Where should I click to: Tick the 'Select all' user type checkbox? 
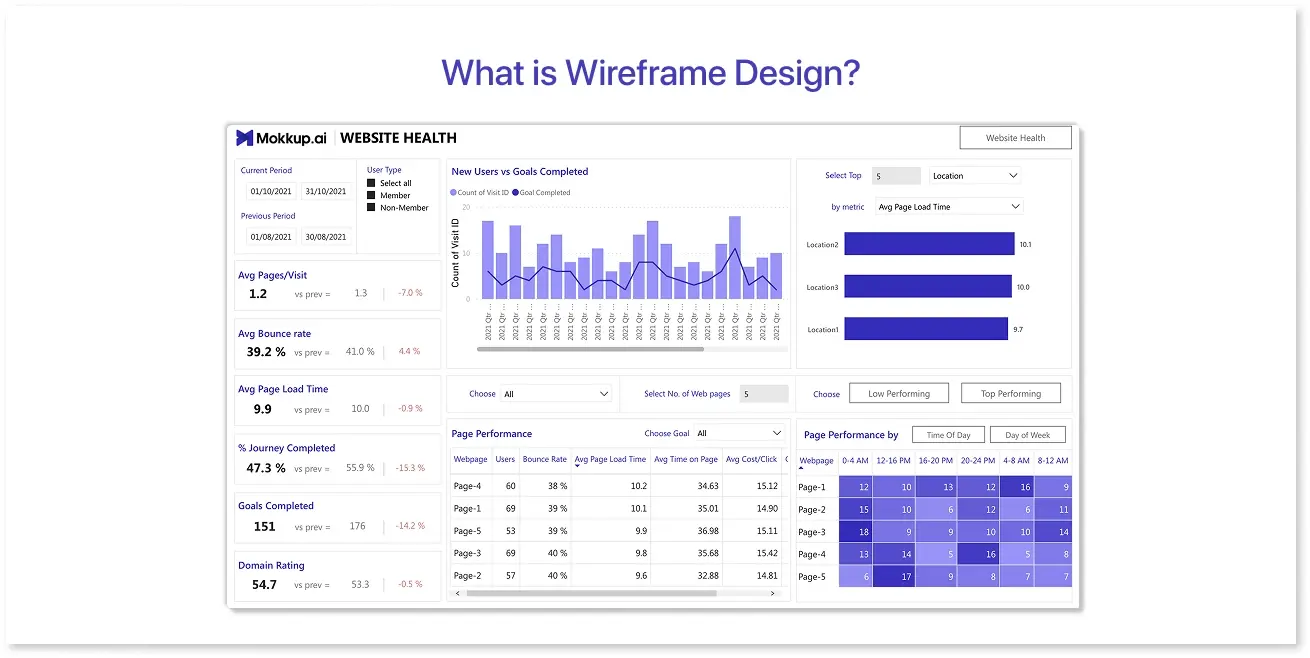371,183
